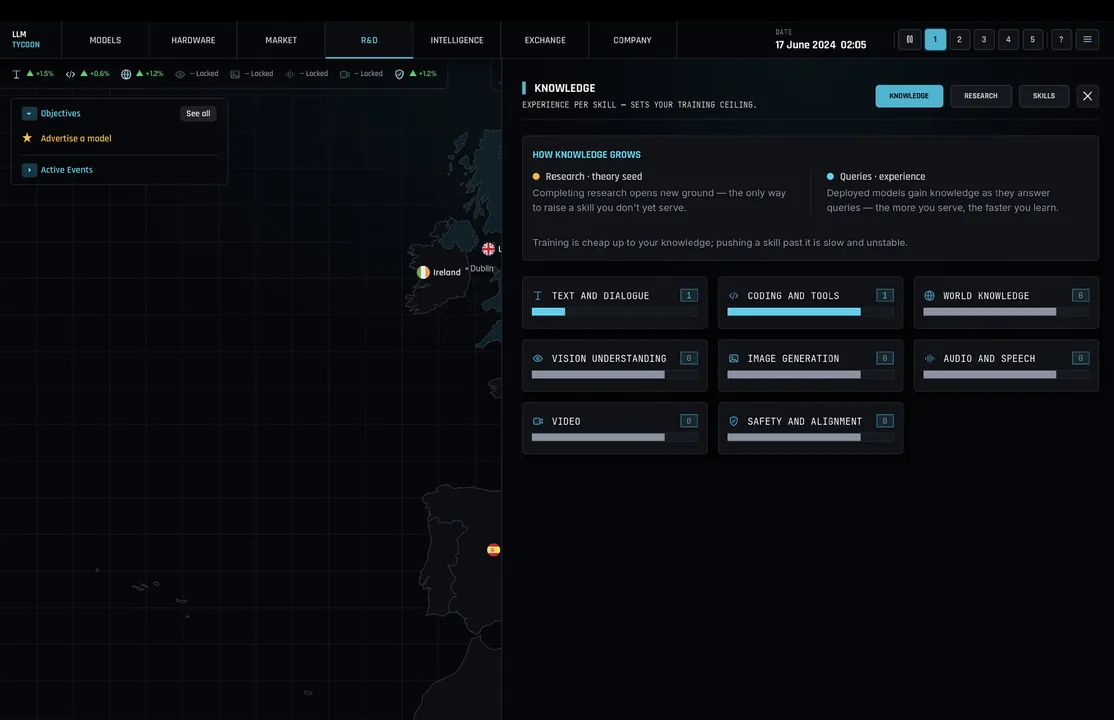
Task: Close the Knowledge panel
Action: tap(1087, 96)
